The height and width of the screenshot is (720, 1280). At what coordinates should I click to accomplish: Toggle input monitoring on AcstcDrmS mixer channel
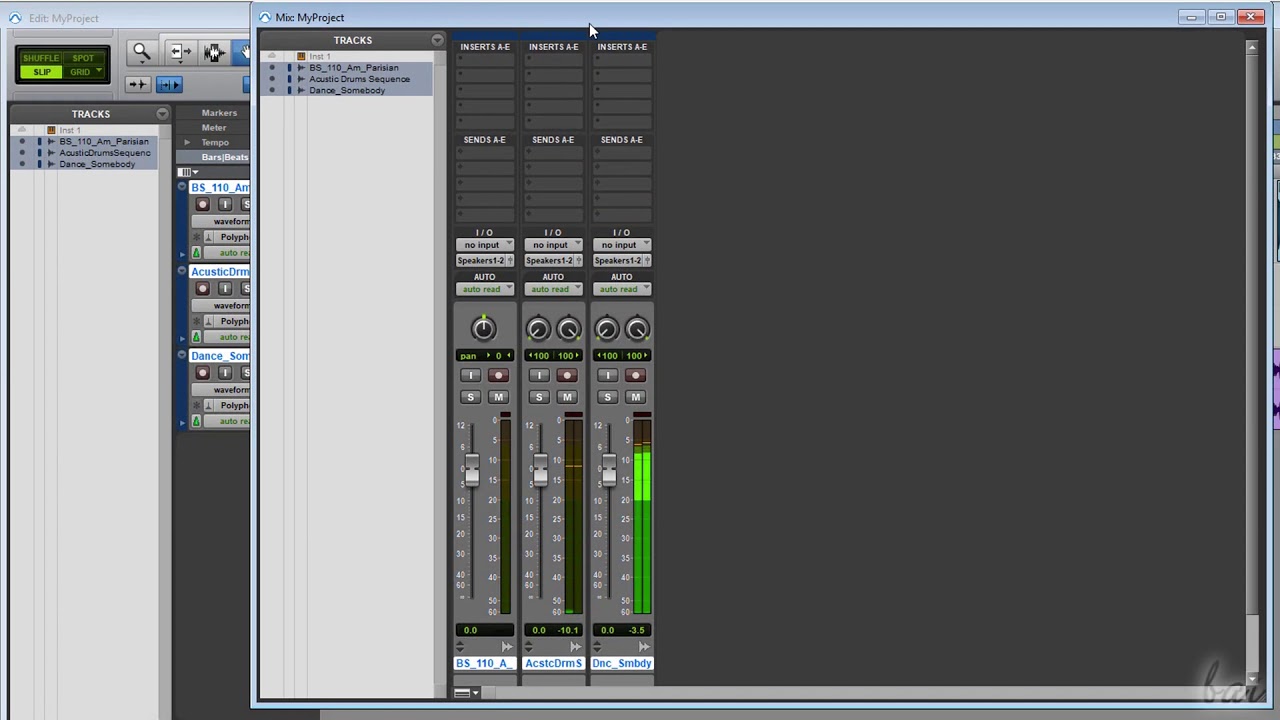(539, 375)
